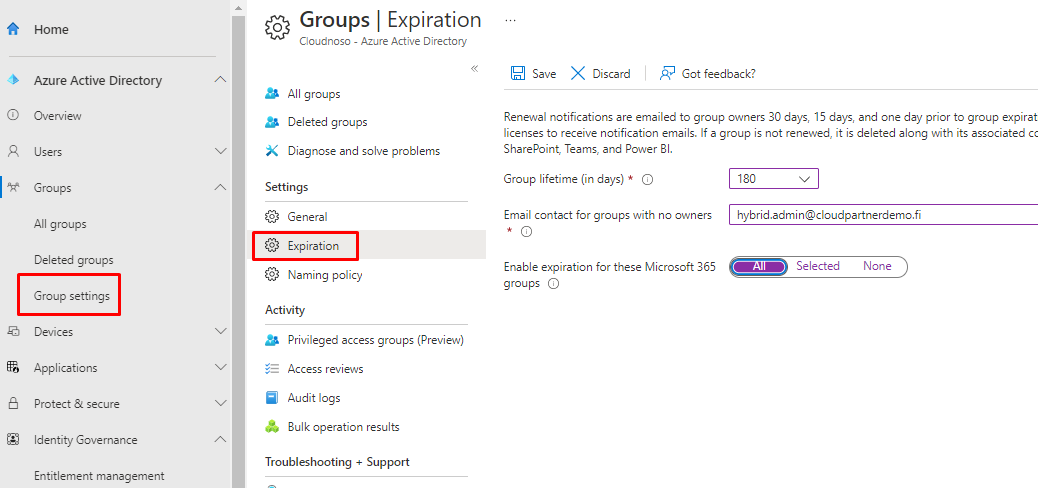Click the Diagnose and solve problems wrench icon
The width and height of the screenshot is (1038, 488).
coord(272,151)
